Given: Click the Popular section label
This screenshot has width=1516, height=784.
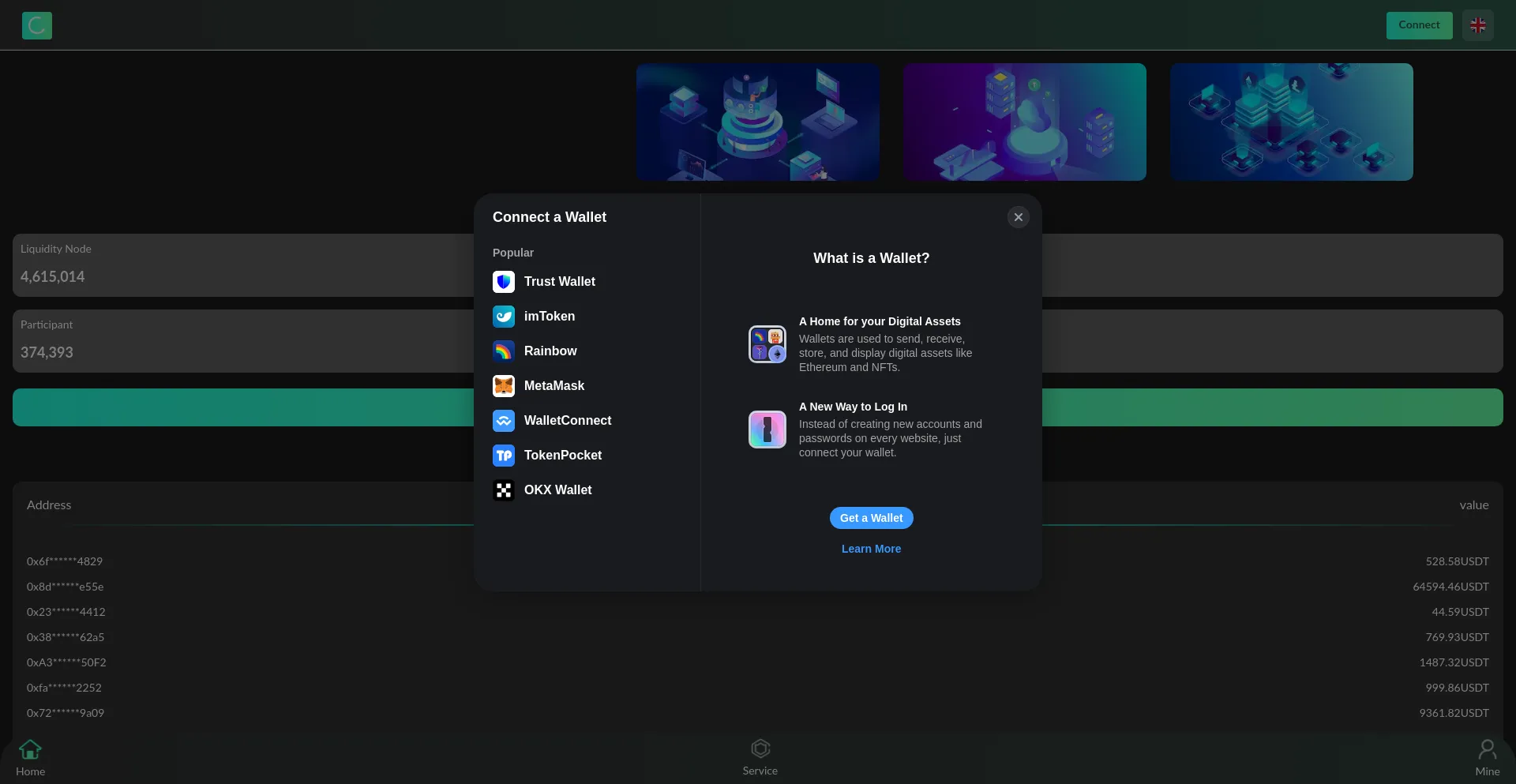Looking at the screenshot, I should pyautogui.click(x=513, y=253).
